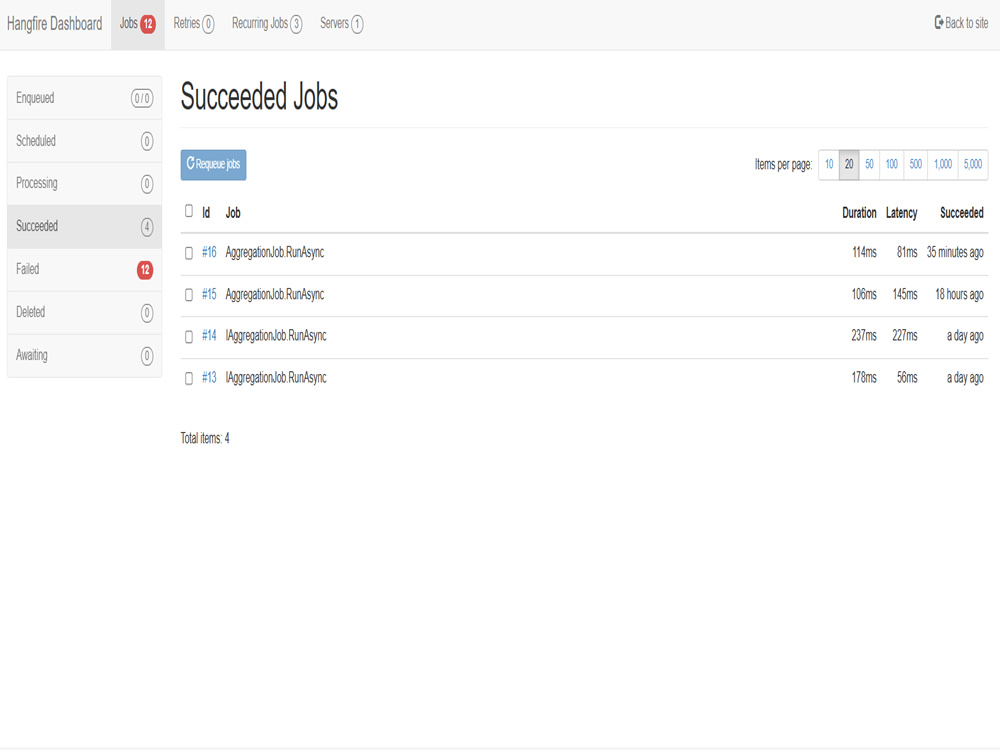Click the Latency column header
Viewport: 1000px width, 750px height.
tap(901, 213)
